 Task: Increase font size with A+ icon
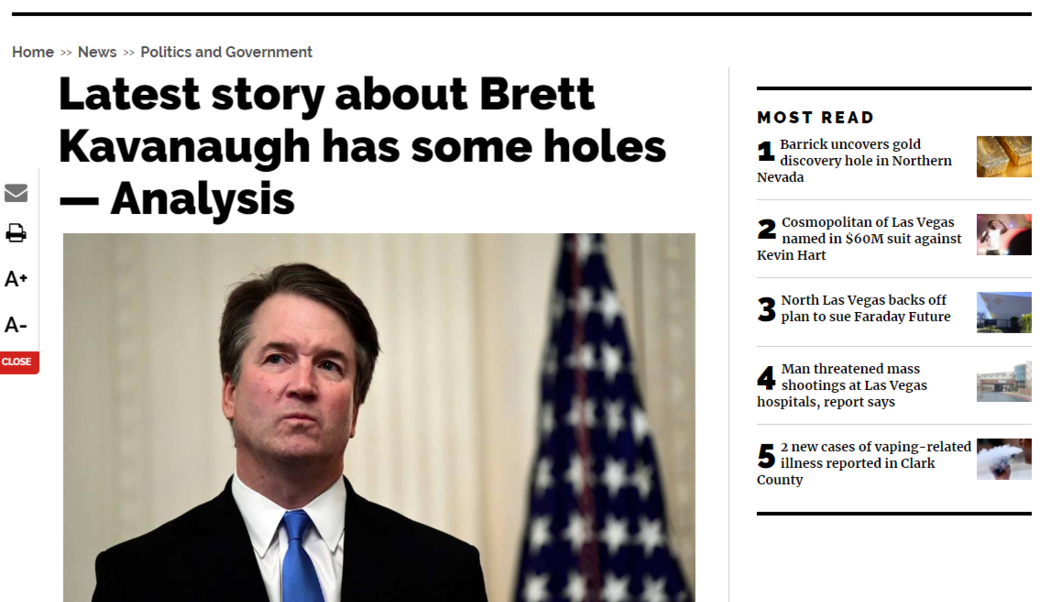(16, 279)
